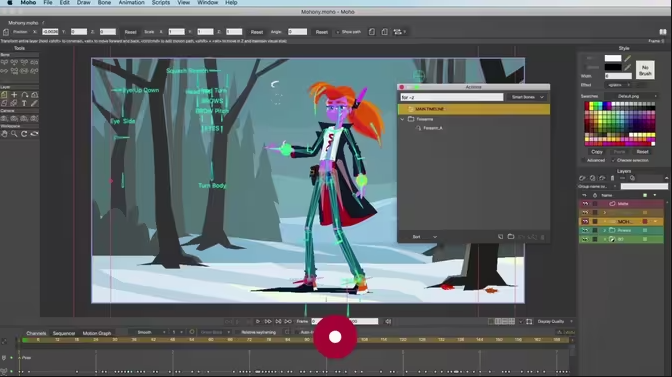
Task: Select the Shear Layer tool
Action: pyautogui.click(x=4, y=103)
